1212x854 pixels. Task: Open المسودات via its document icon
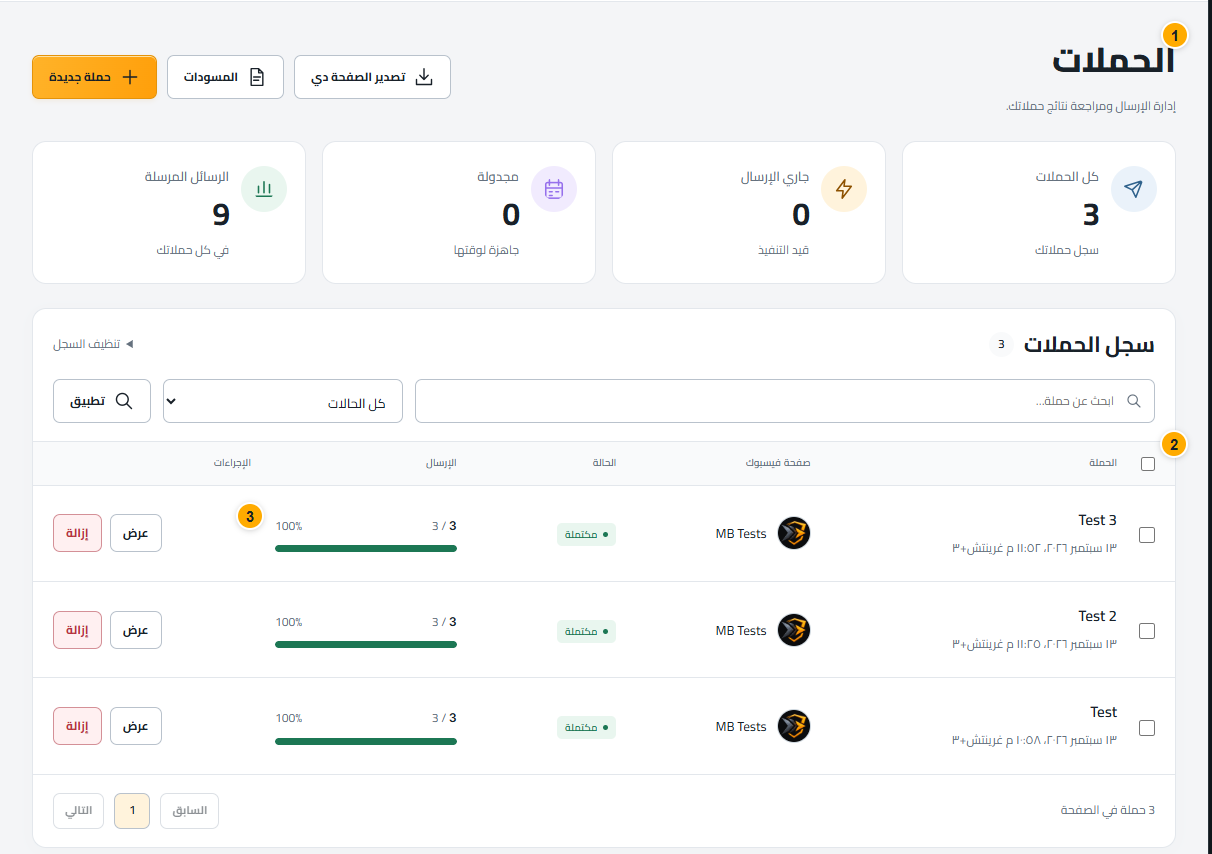257,77
